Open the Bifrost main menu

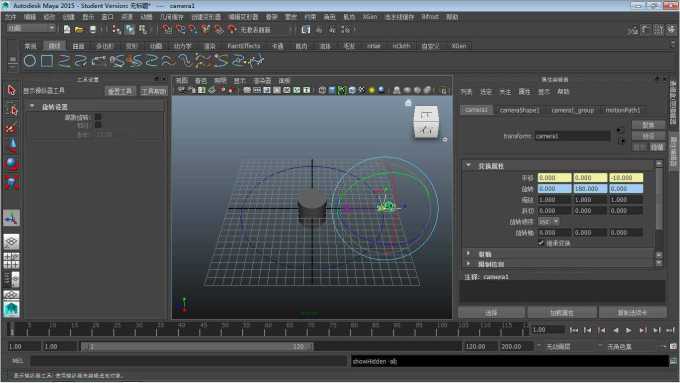click(430, 17)
